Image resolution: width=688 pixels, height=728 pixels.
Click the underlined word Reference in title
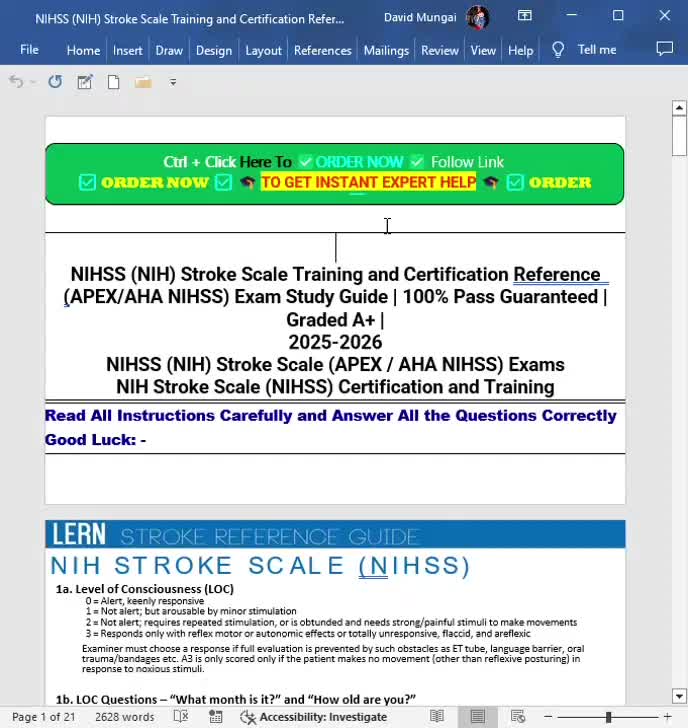(x=557, y=274)
